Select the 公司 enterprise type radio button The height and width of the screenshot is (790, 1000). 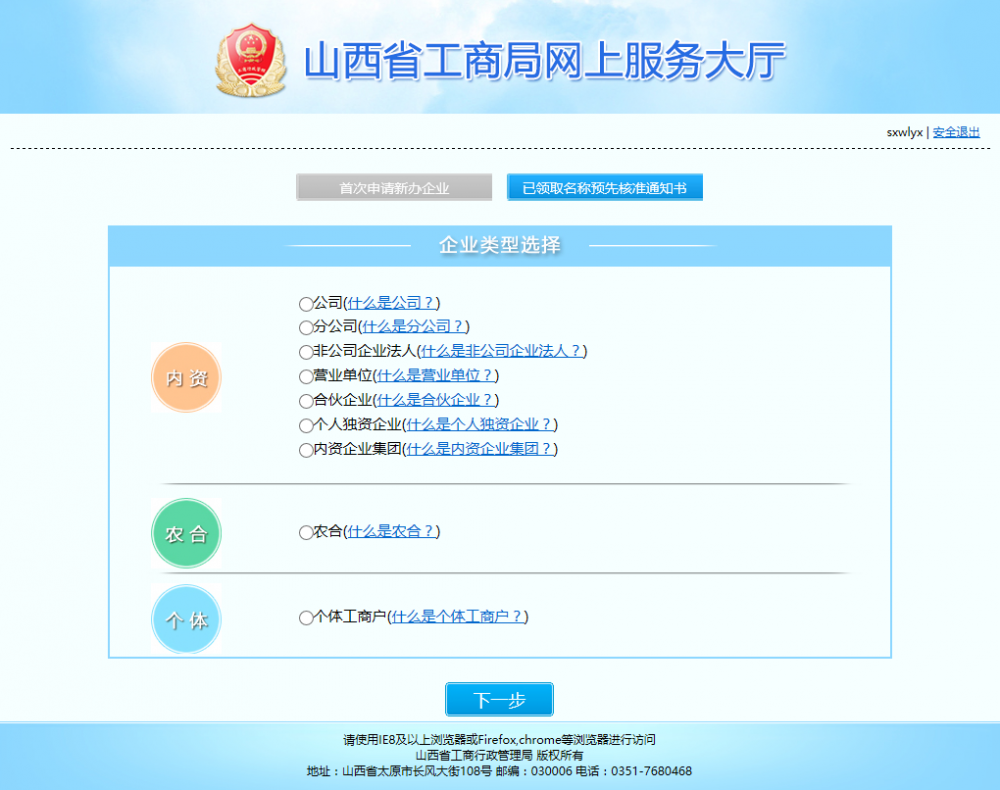304,303
